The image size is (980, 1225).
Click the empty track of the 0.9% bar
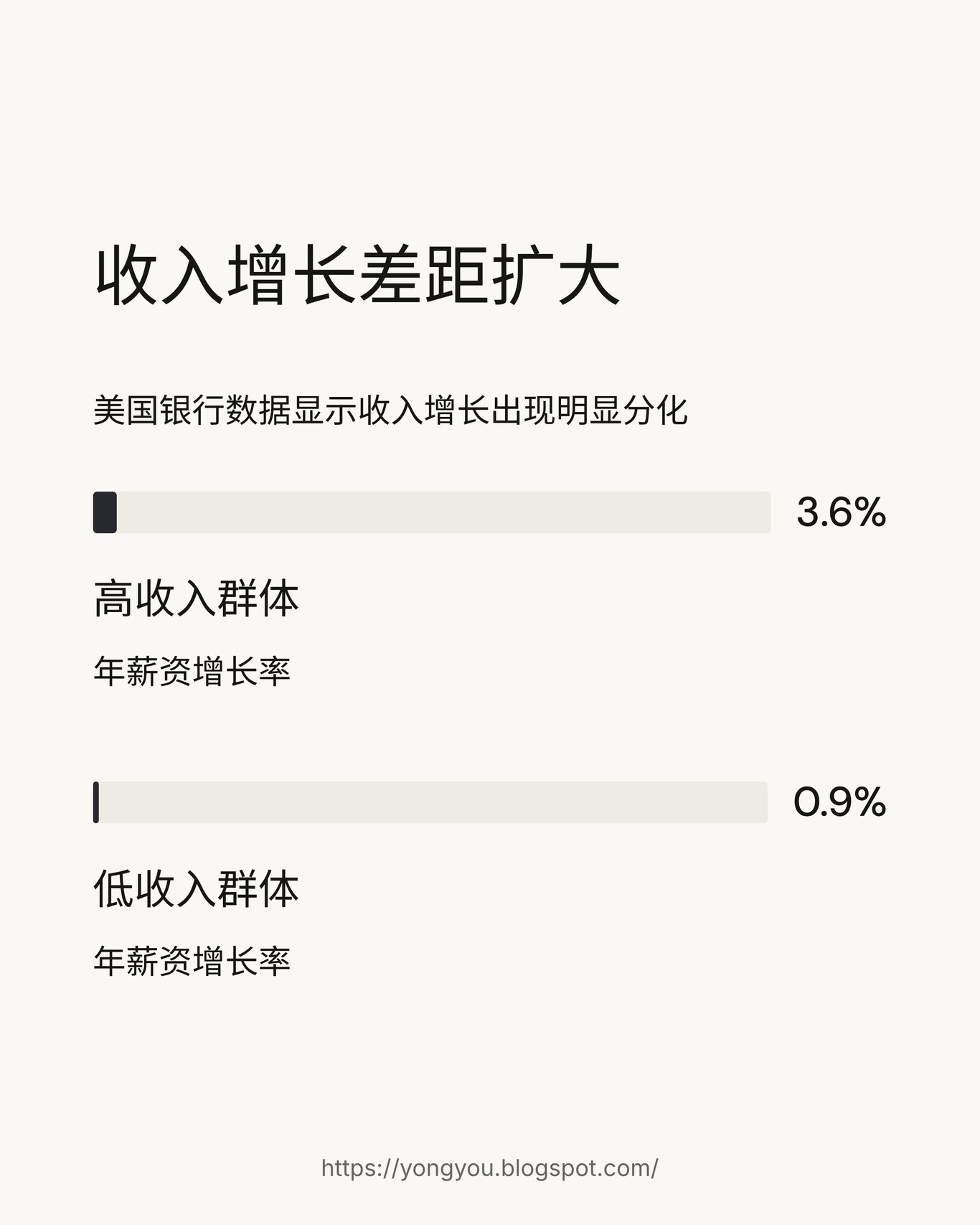pos(433,802)
